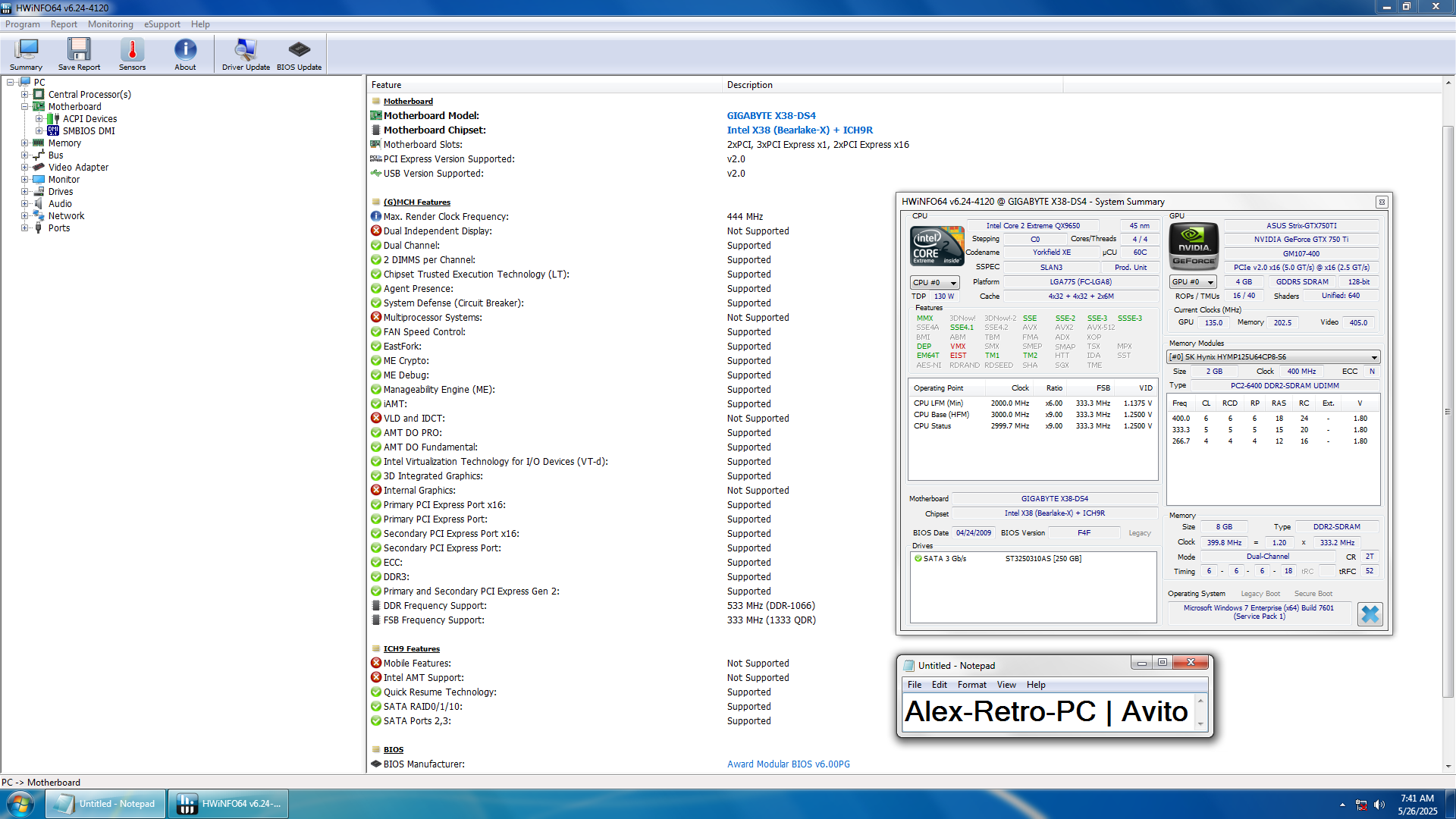The image size is (1456, 819).
Task: Select SMBIOS DMI tree item
Action: pos(89,131)
